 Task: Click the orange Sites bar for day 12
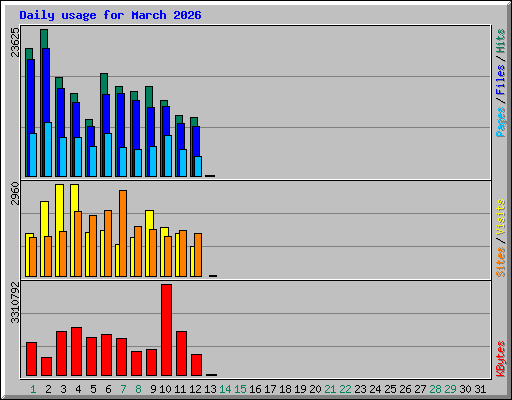coord(198,255)
